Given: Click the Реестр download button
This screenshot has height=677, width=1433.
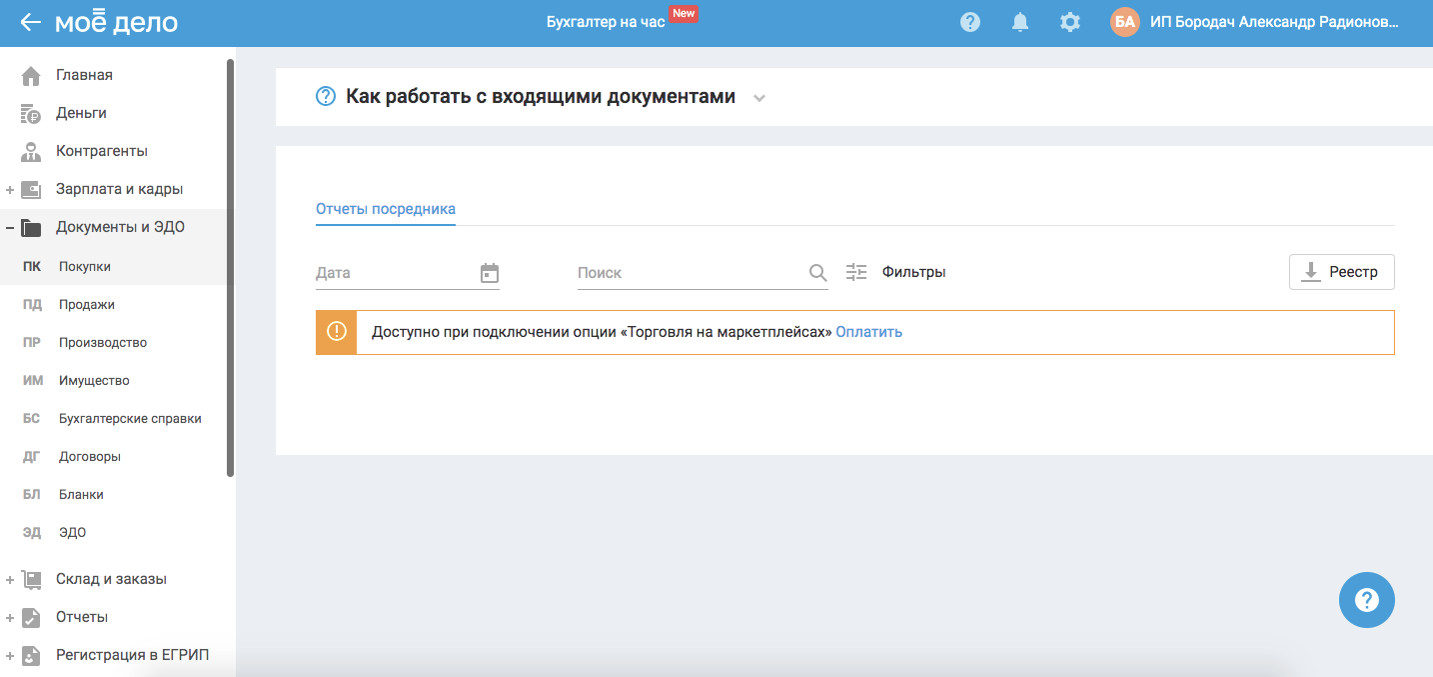Looking at the screenshot, I should pos(1341,272).
